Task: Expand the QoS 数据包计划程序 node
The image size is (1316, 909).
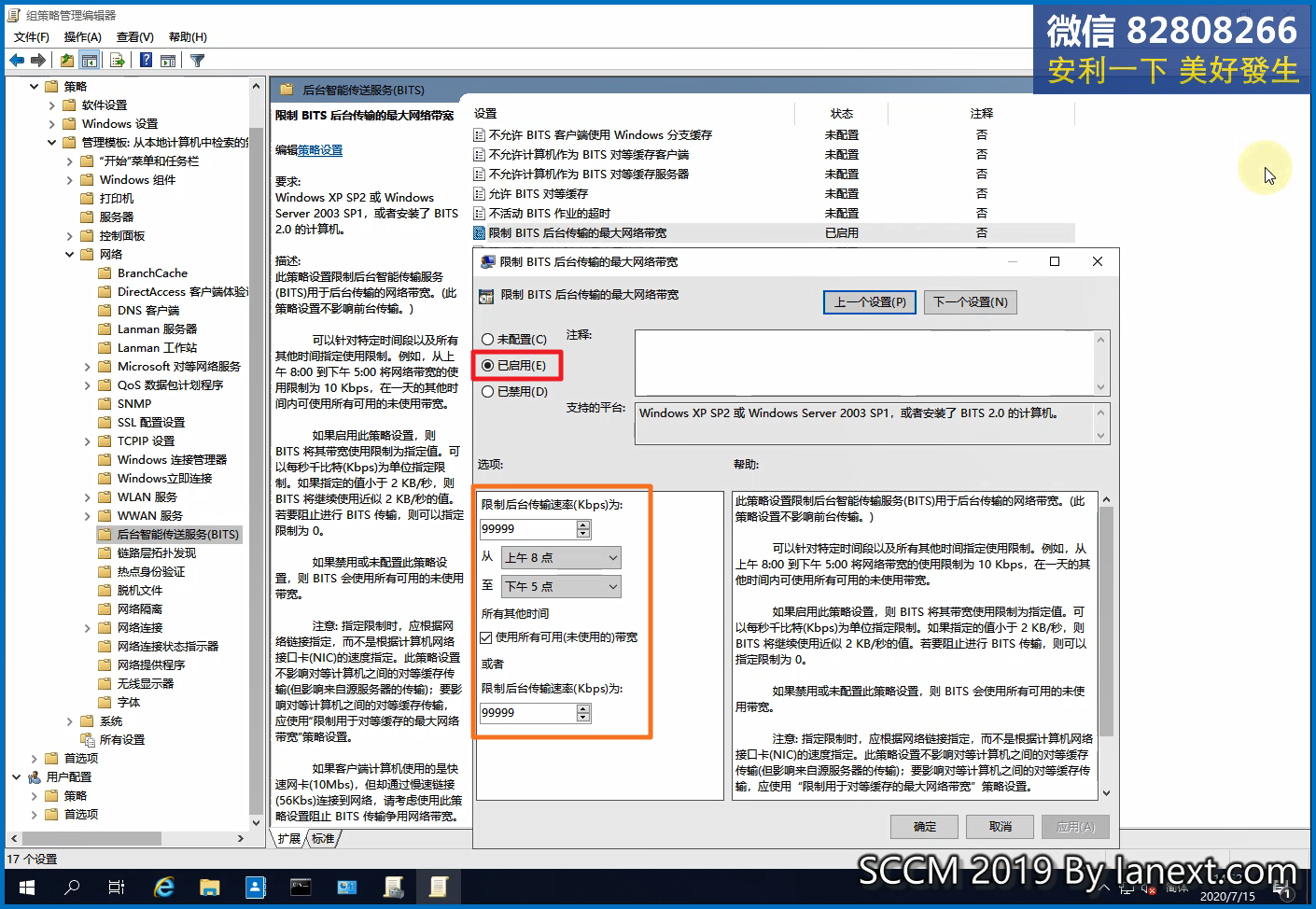Action: pos(88,385)
